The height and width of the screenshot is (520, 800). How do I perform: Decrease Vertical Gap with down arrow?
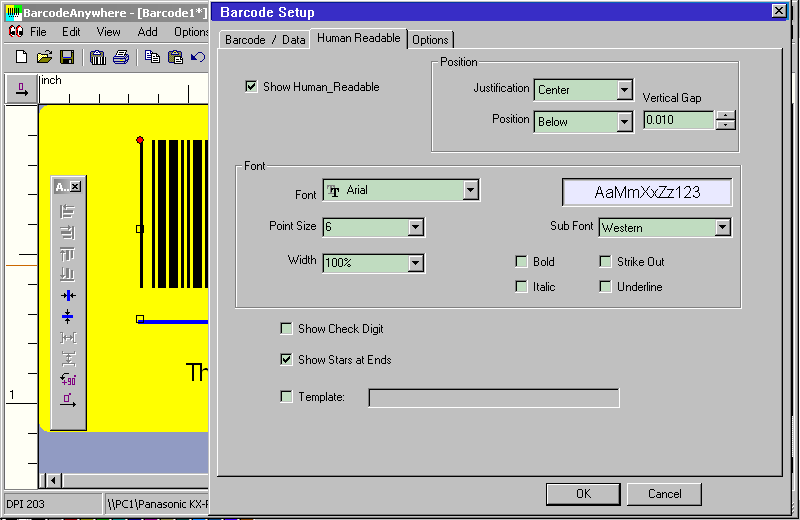pos(726,125)
